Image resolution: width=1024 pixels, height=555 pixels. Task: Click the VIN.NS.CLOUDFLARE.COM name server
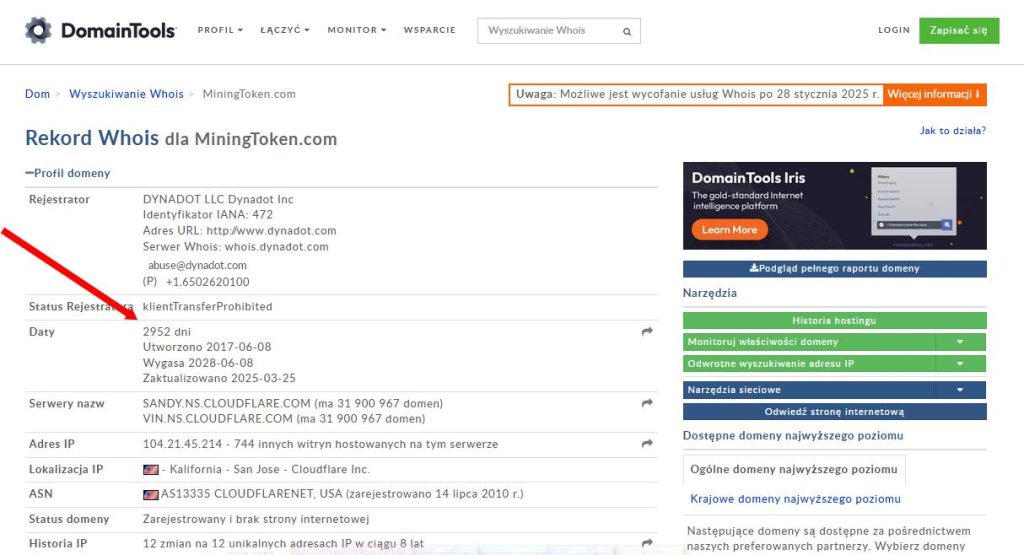point(217,419)
